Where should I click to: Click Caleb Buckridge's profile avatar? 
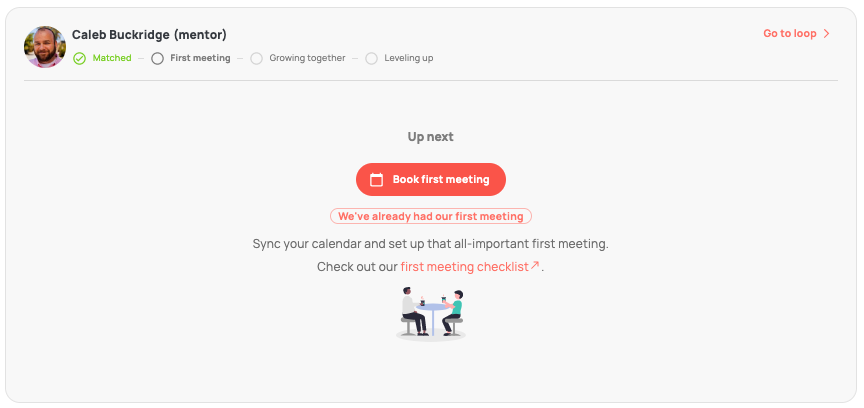coord(45,47)
